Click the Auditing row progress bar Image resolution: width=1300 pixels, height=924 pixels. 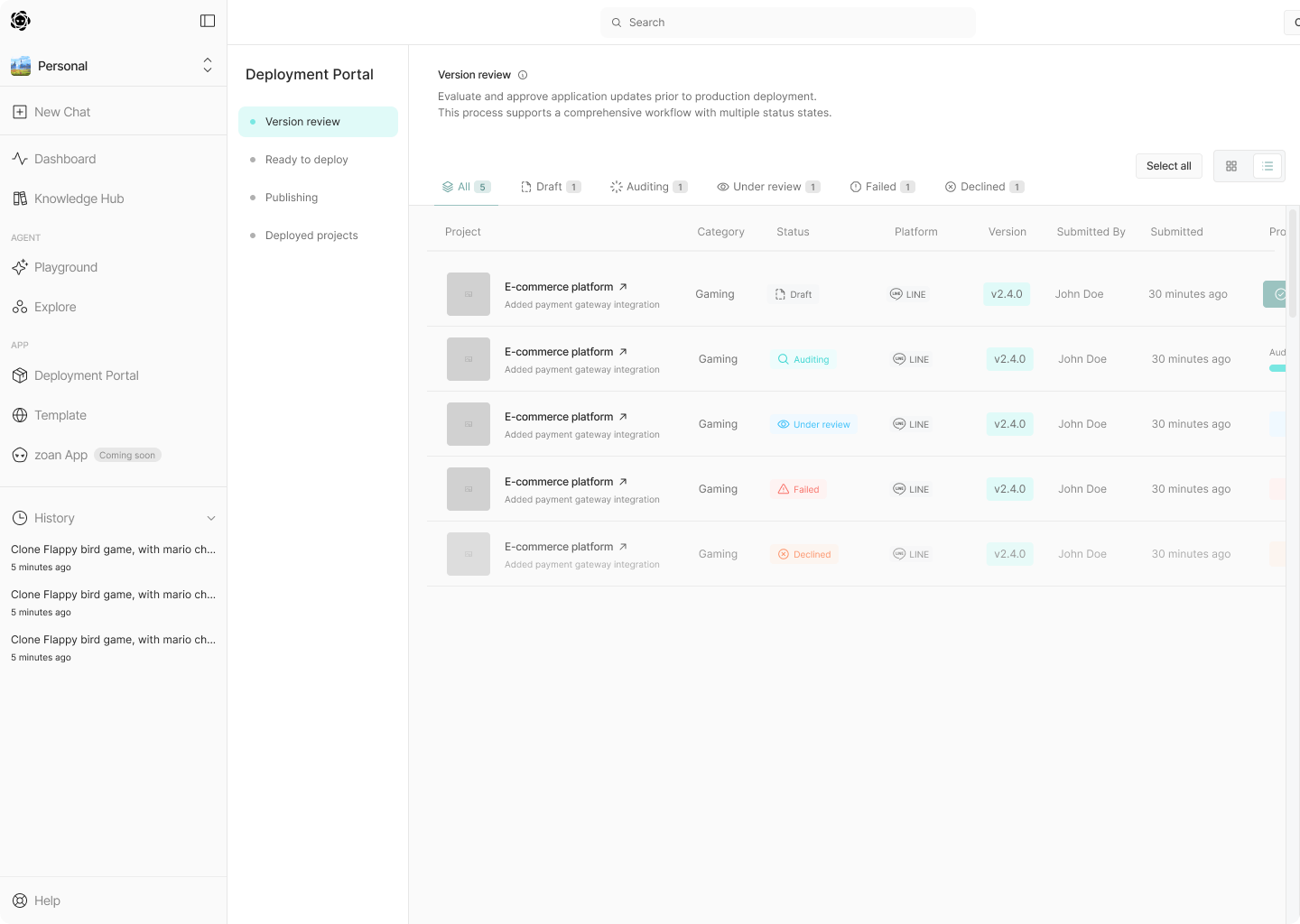click(x=1277, y=368)
